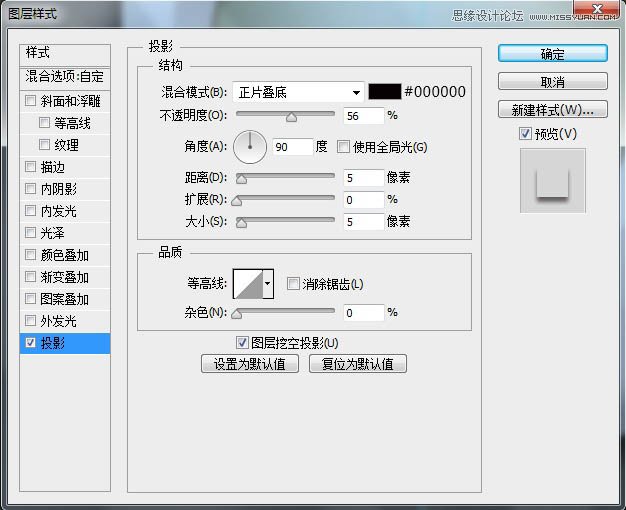This screenshot has height=510, width=626.
Task: Tick the 纹理 checkbox
Action: pos(44,144)
